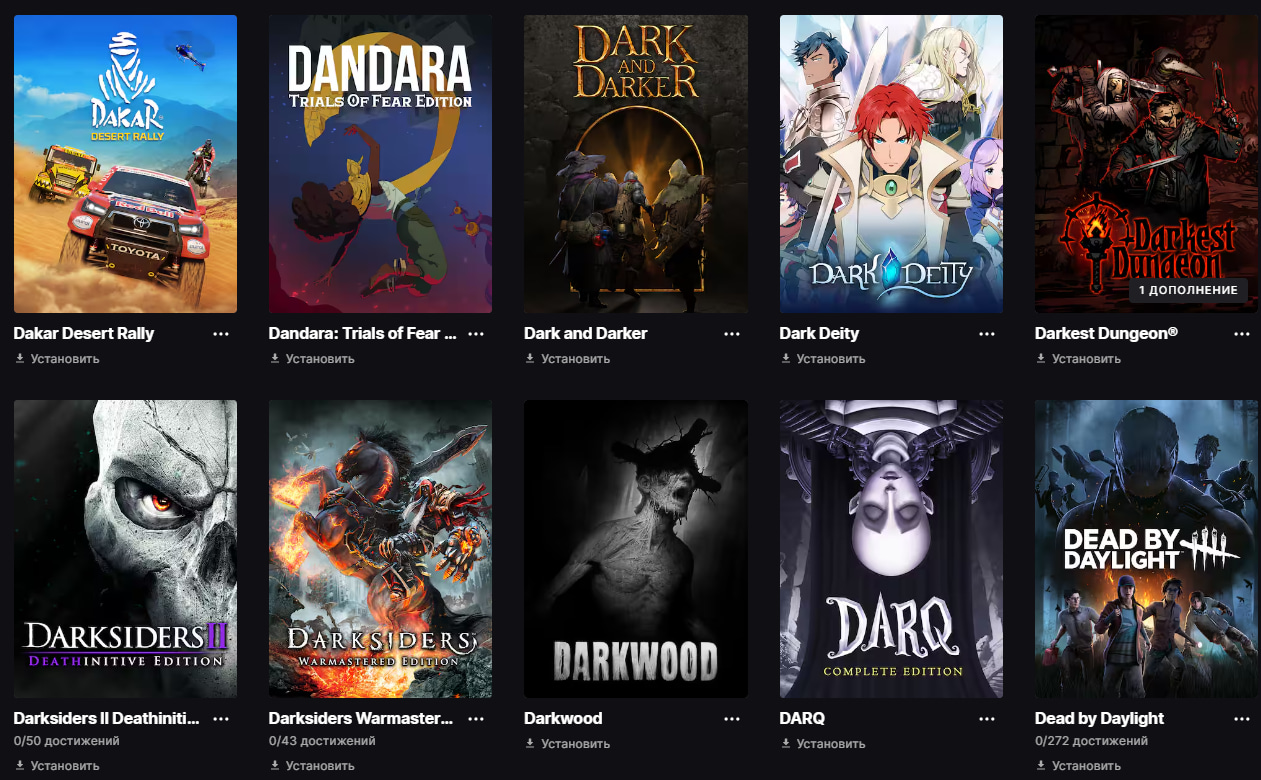Click the Darkest Dungeon 1 дополнение badge
This screenshot has width=1261, height=780.
coord(1188,291)
